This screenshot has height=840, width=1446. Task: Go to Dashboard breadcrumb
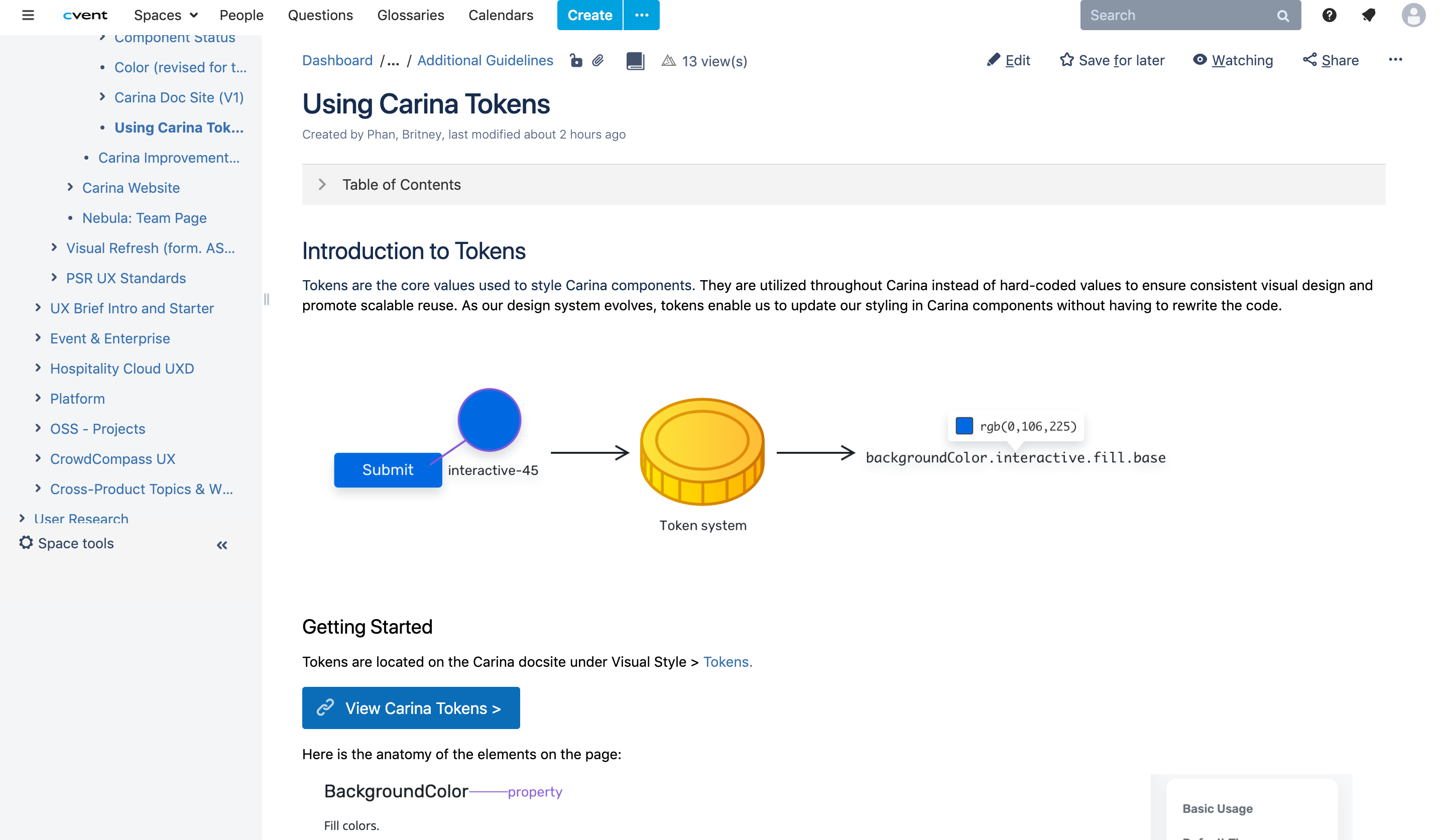(337, 60)
